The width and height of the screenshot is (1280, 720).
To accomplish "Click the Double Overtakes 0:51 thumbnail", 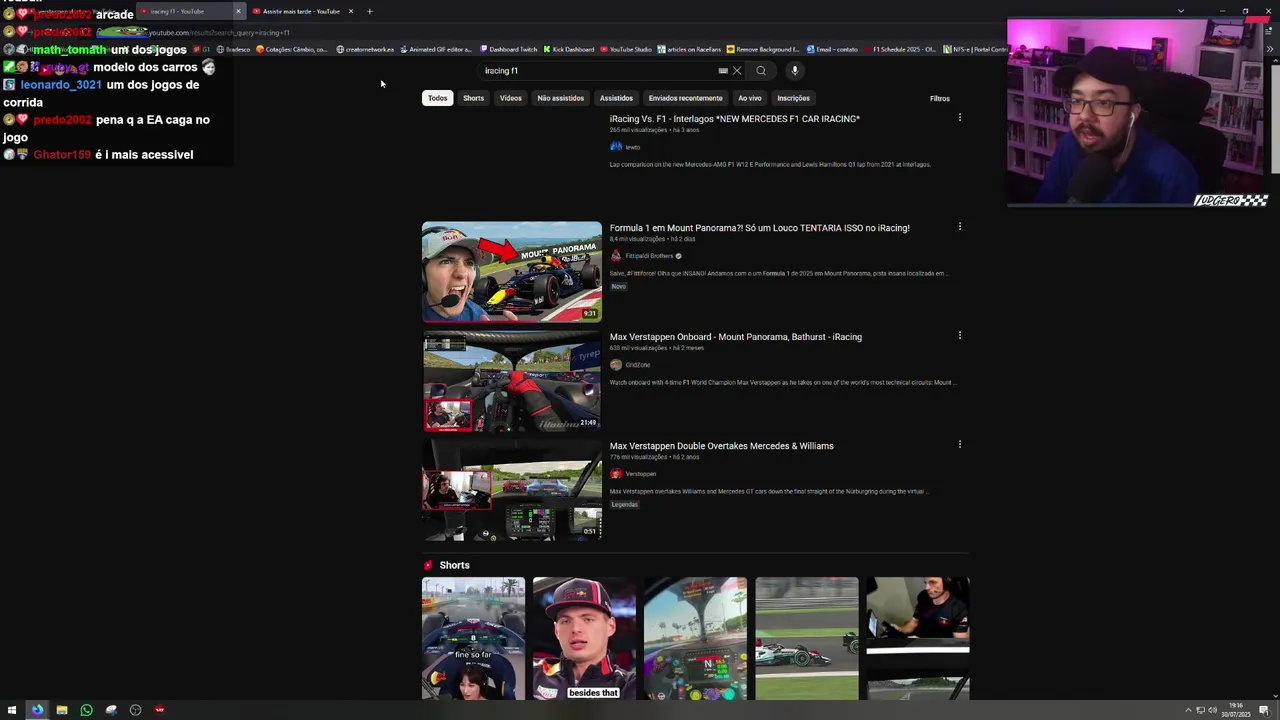I will point(512,490).
